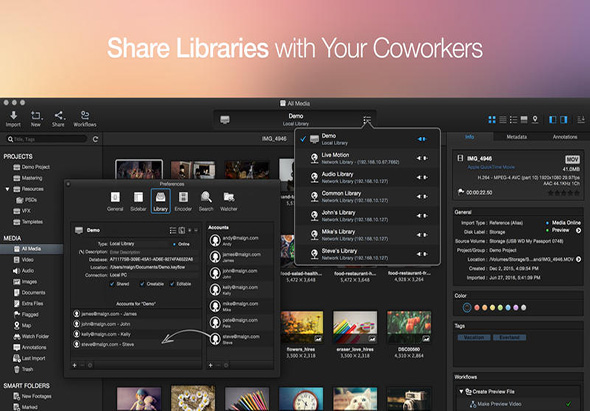Pick the green color label
This screenshot has height=411, width=590.
(x=500, y=307)
